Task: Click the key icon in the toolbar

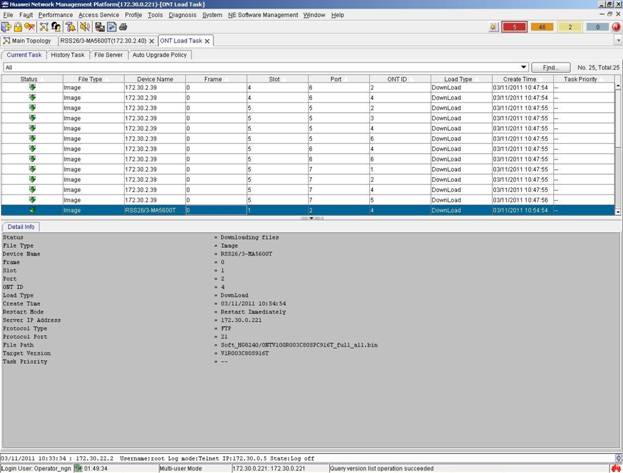Action: pos(30,27)
